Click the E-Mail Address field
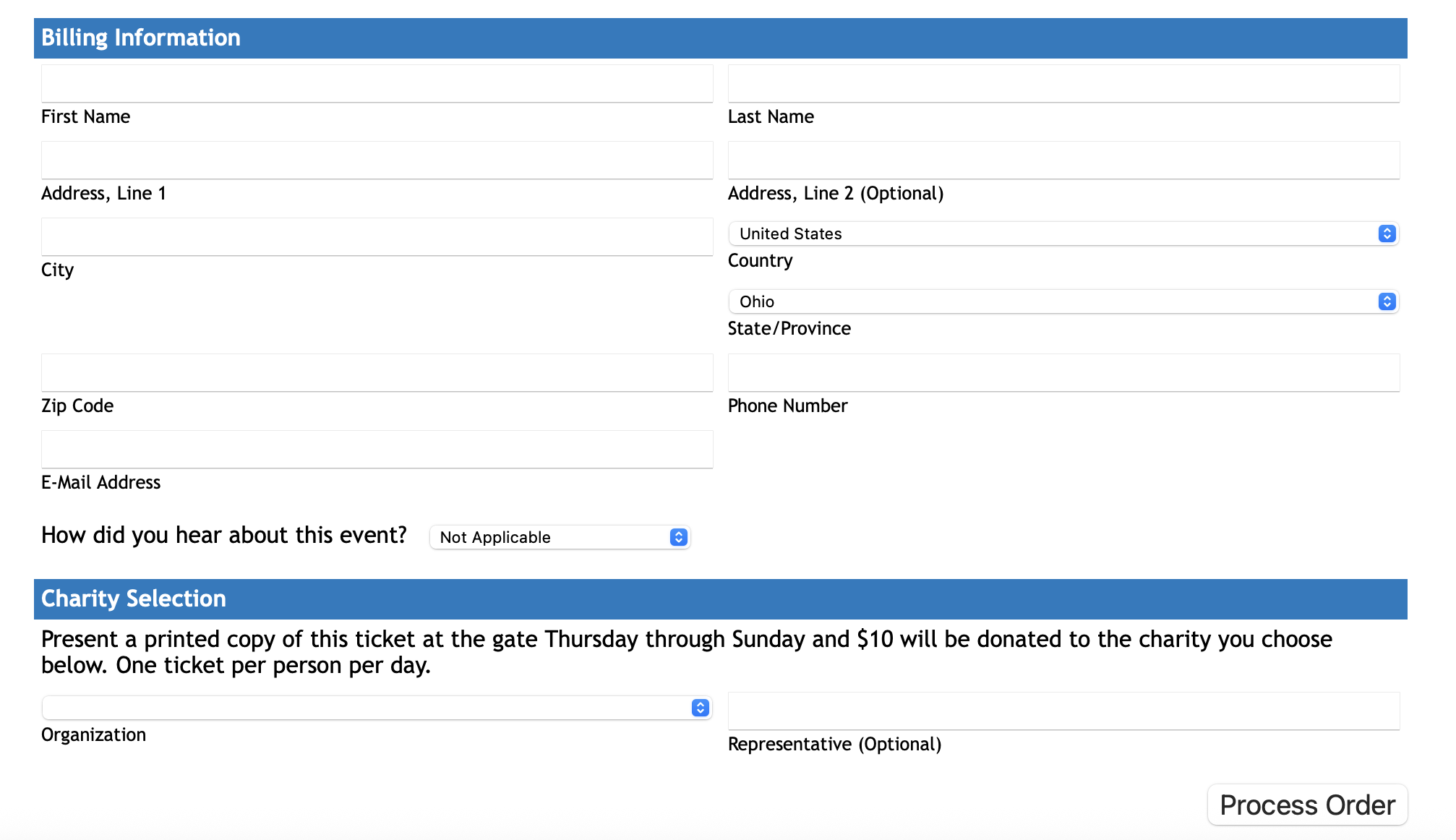This screenshot has width=1456, height=840. coord(377,450)
